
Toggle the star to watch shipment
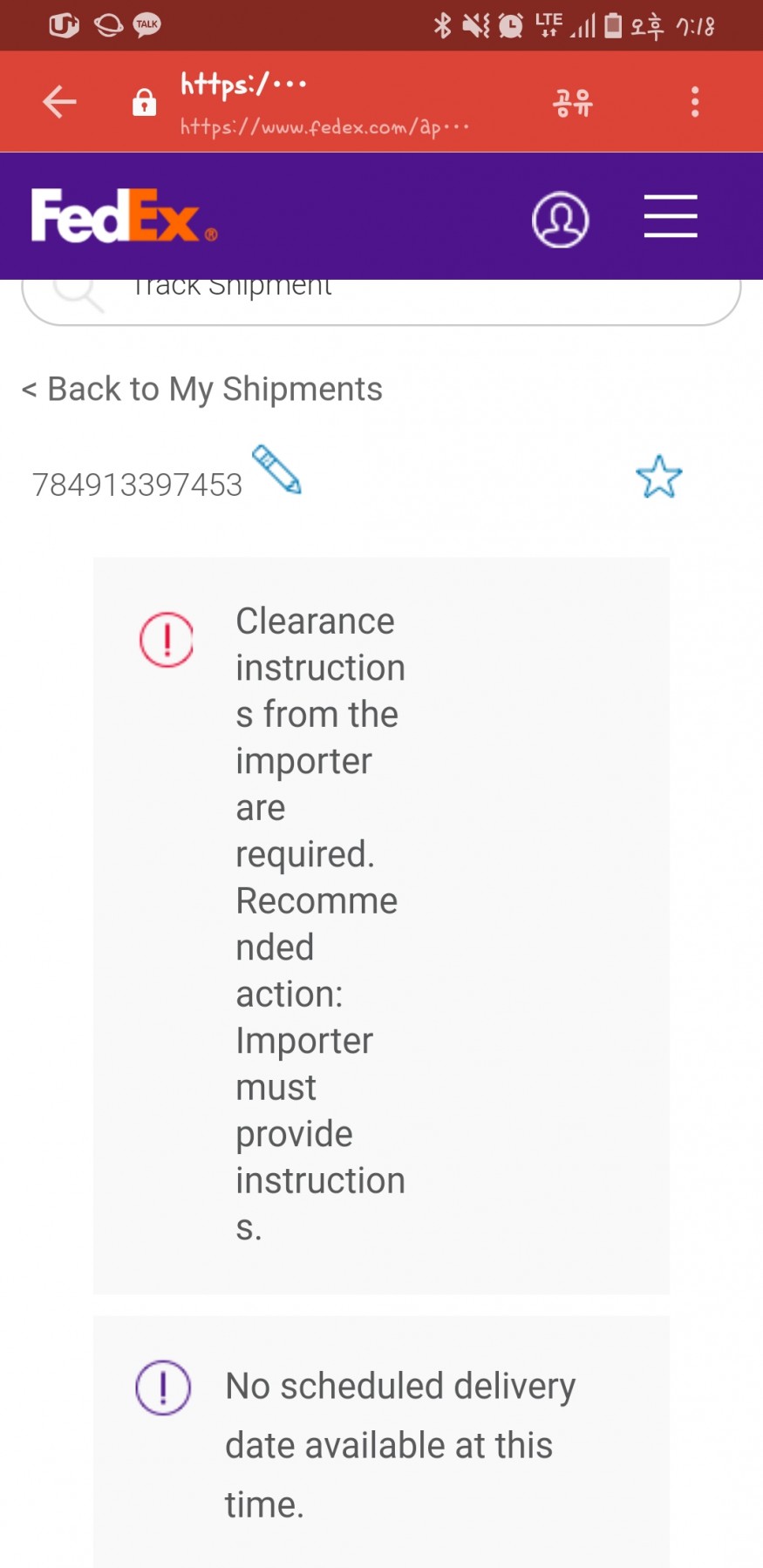(x=658, y=477)
